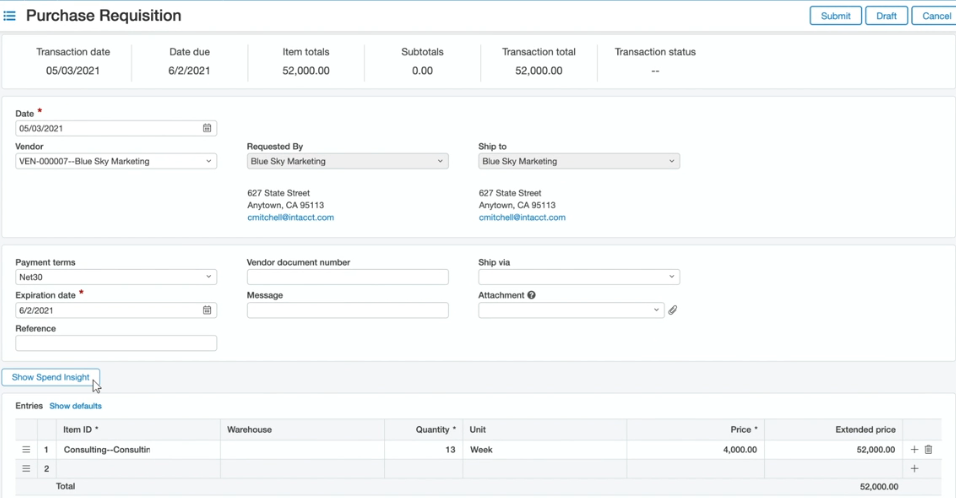The height and width of the screenshot is (498, 956).
Task: Add a line after row 1 using plus icon
Action: pos(914,450)
